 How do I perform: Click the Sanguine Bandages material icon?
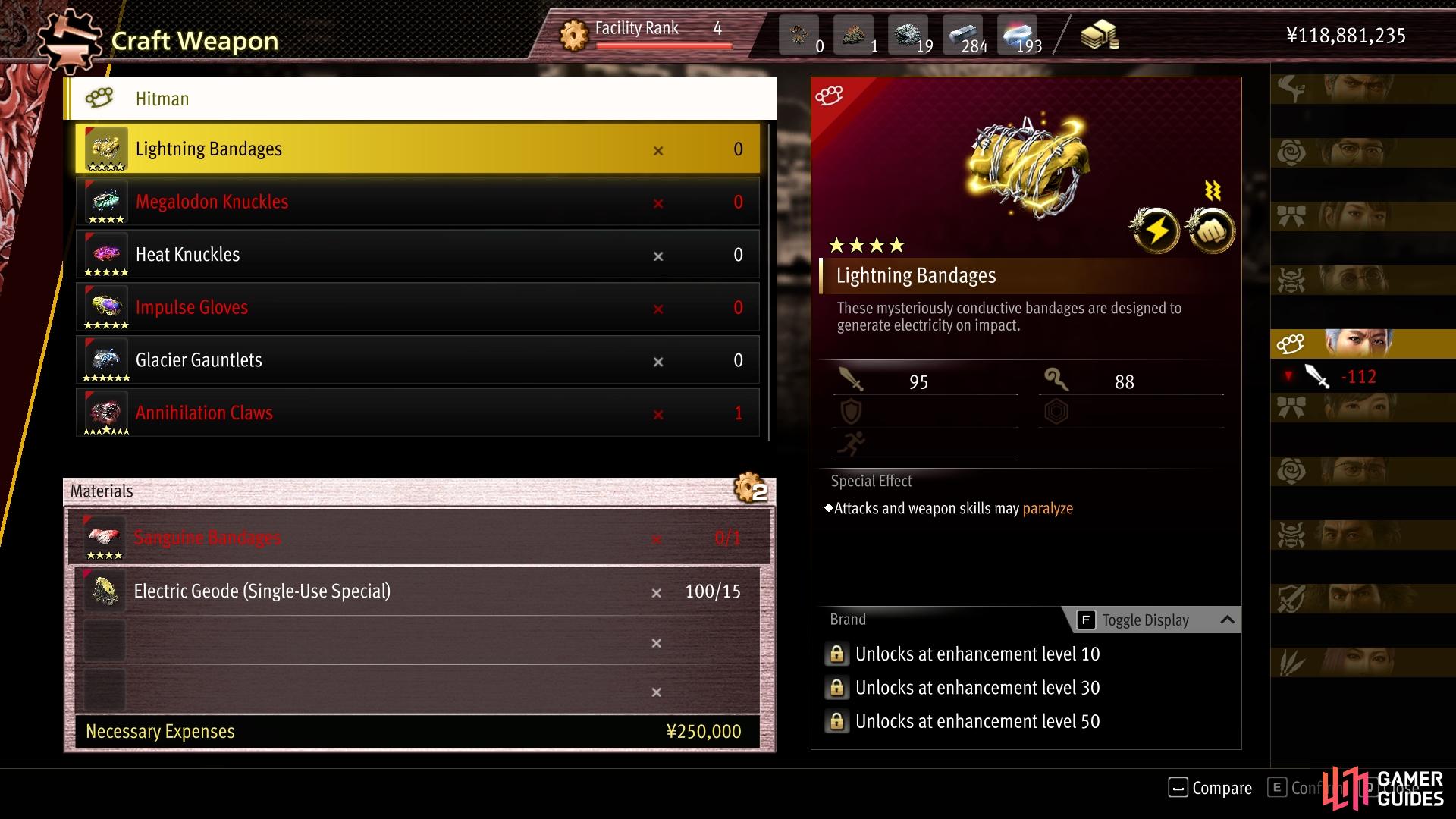coord(104,538)
